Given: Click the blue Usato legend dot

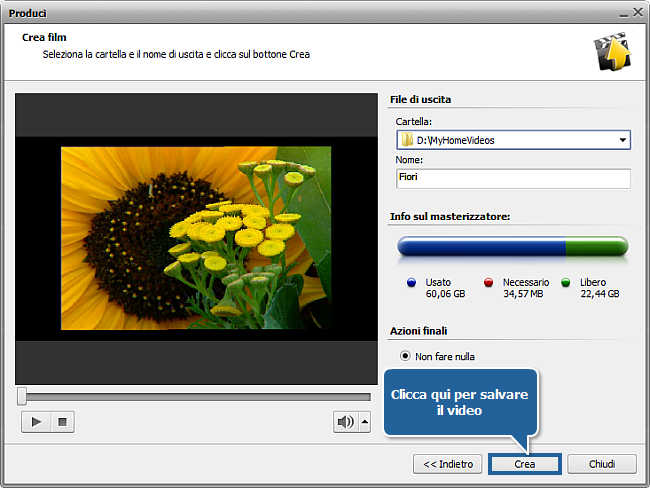Looking at the screenshot, I should tap(411, 283).
